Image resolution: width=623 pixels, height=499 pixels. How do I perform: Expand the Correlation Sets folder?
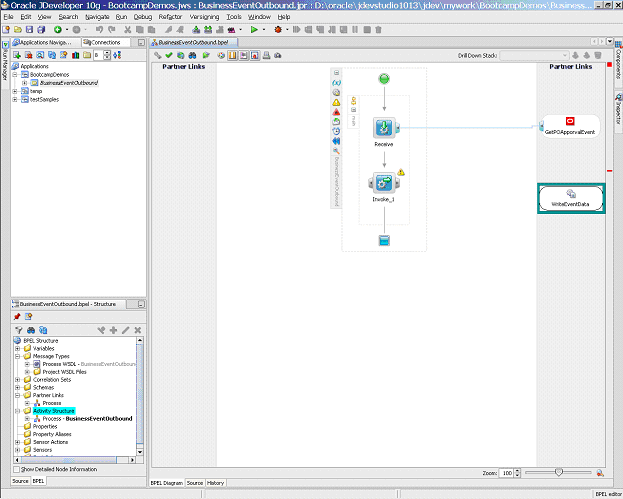[17, 380]
